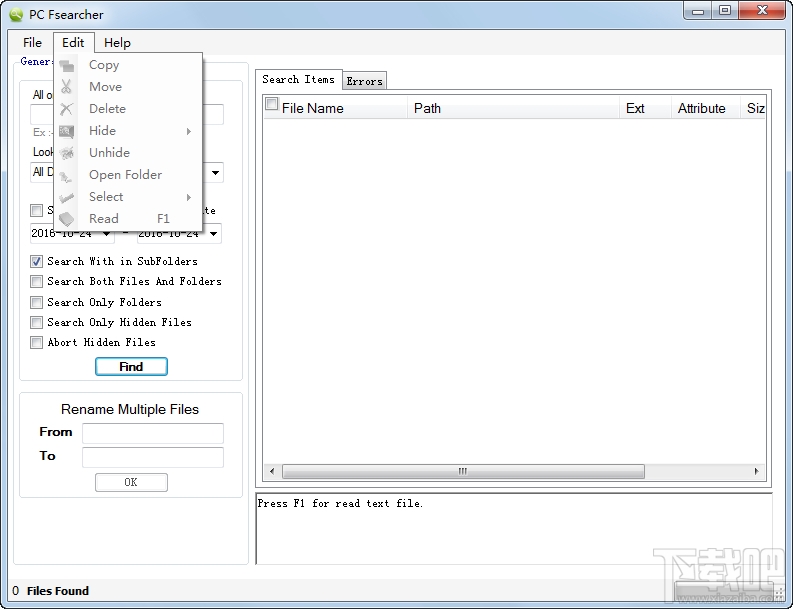
Task: Toggle the select-all checkbox by File Name
Action: pyautogui.click(x=272, y=104)
